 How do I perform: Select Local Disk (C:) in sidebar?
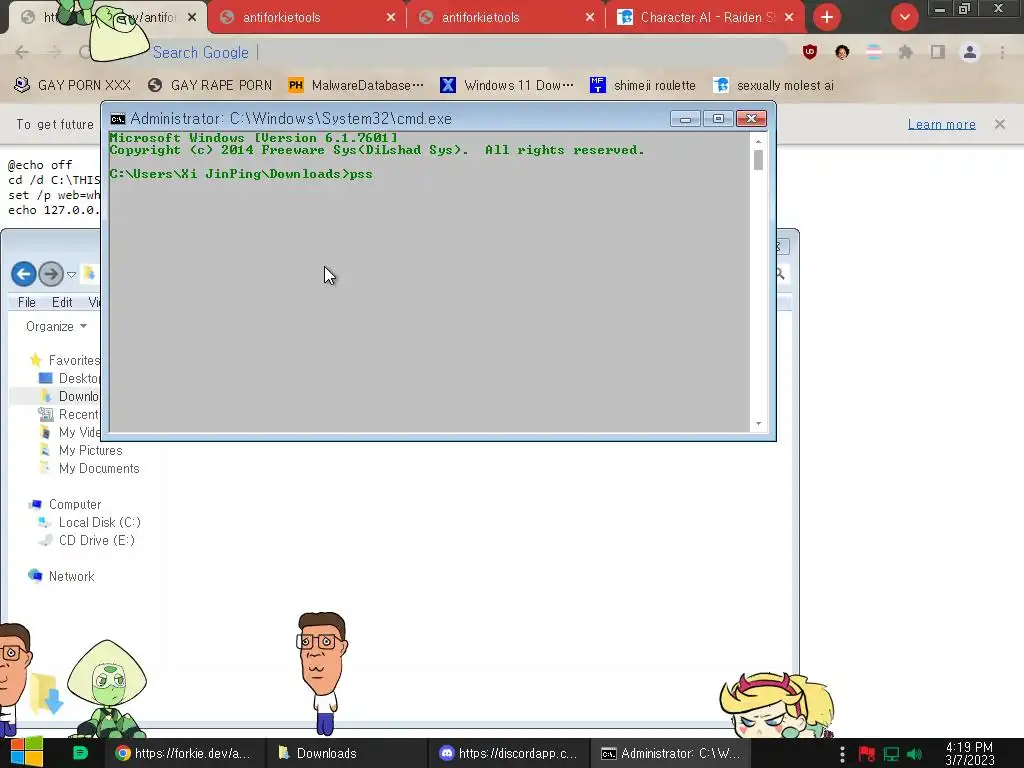tap(89, 522)
